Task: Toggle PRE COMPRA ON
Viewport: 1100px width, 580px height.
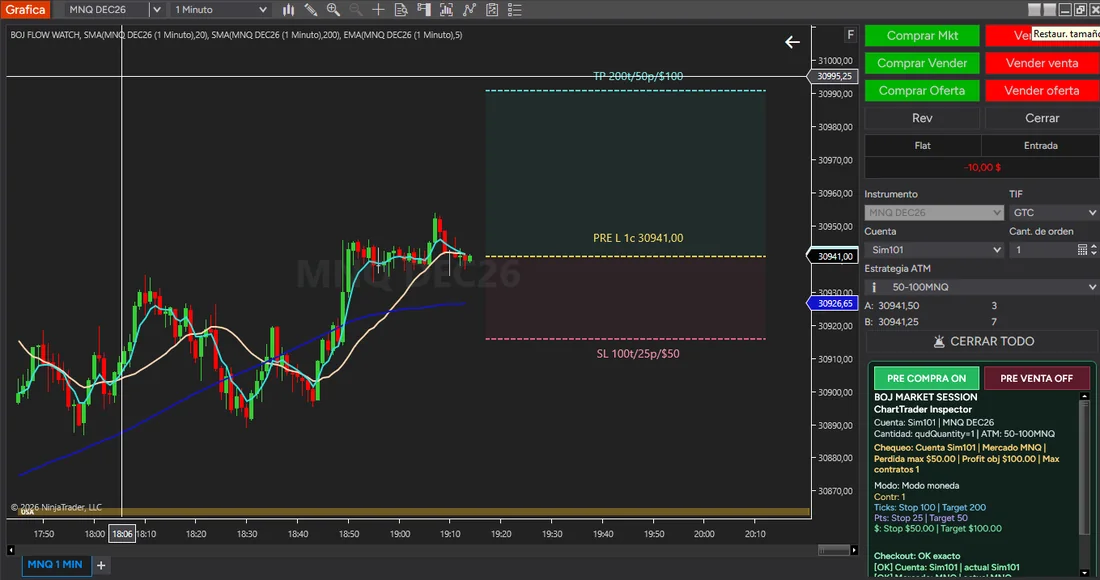Action: [926, 378]
